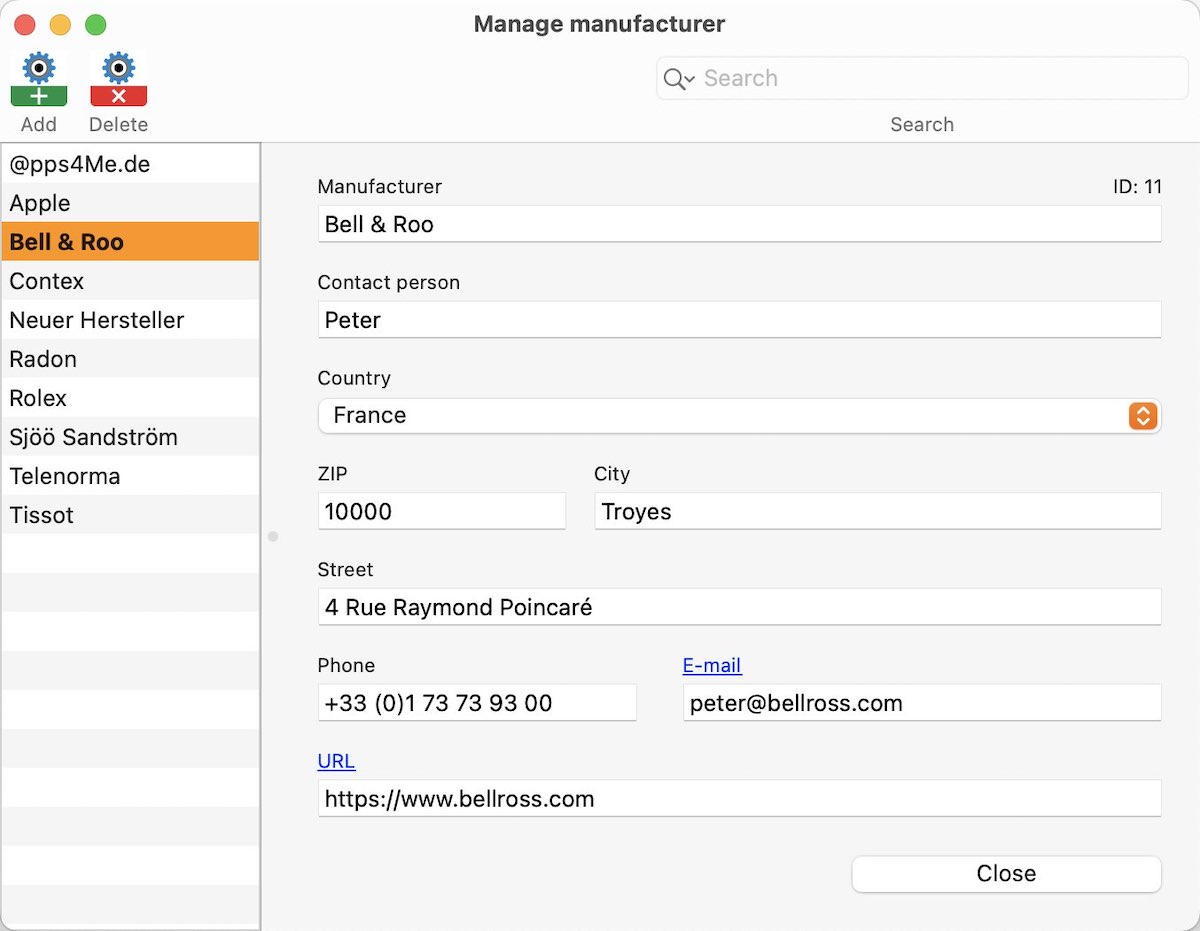The image size is (1200, 931).
Task: Click the Add manufacturer gear icon
Action: point(39,79)
